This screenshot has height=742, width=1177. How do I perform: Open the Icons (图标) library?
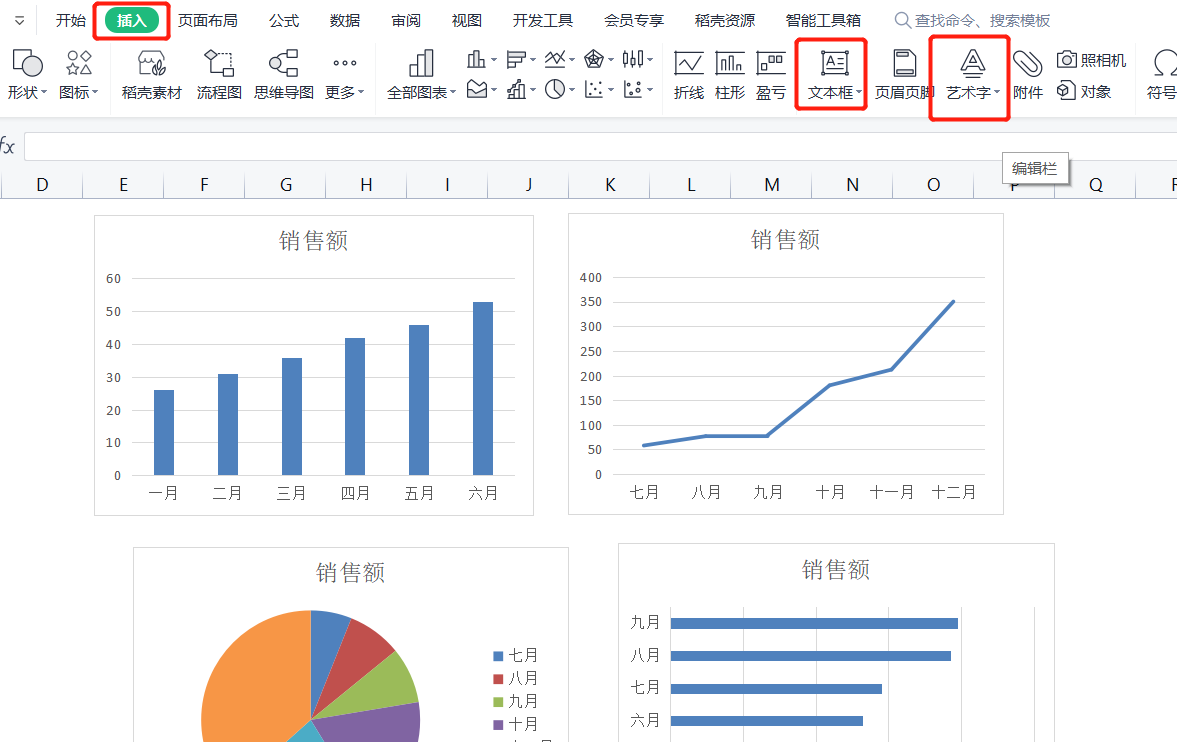click(x=79, y=74)
